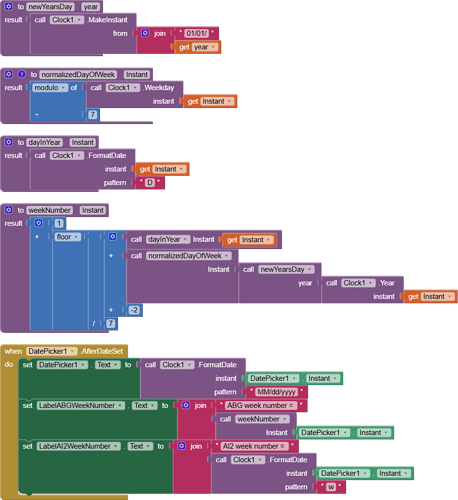Screen dimensions: 458x500
Task: Click mutator gear on the 01/01/ join block
Action: [x=145, y=33]
